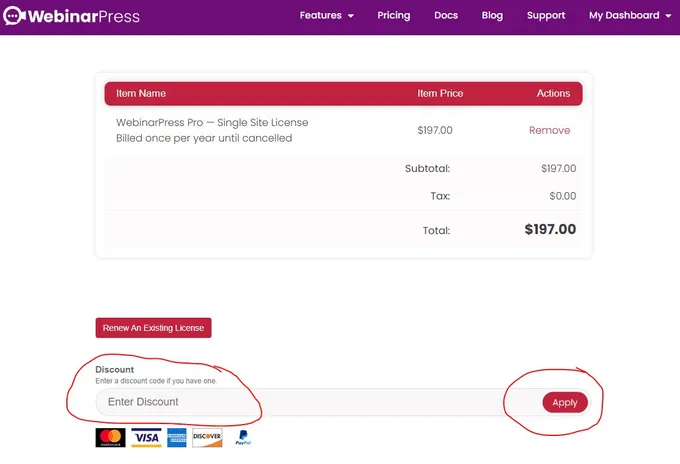Viewport: 680px width, 464px height.
Task: Go to the Pricing page
Action: [x=393, y=16]
